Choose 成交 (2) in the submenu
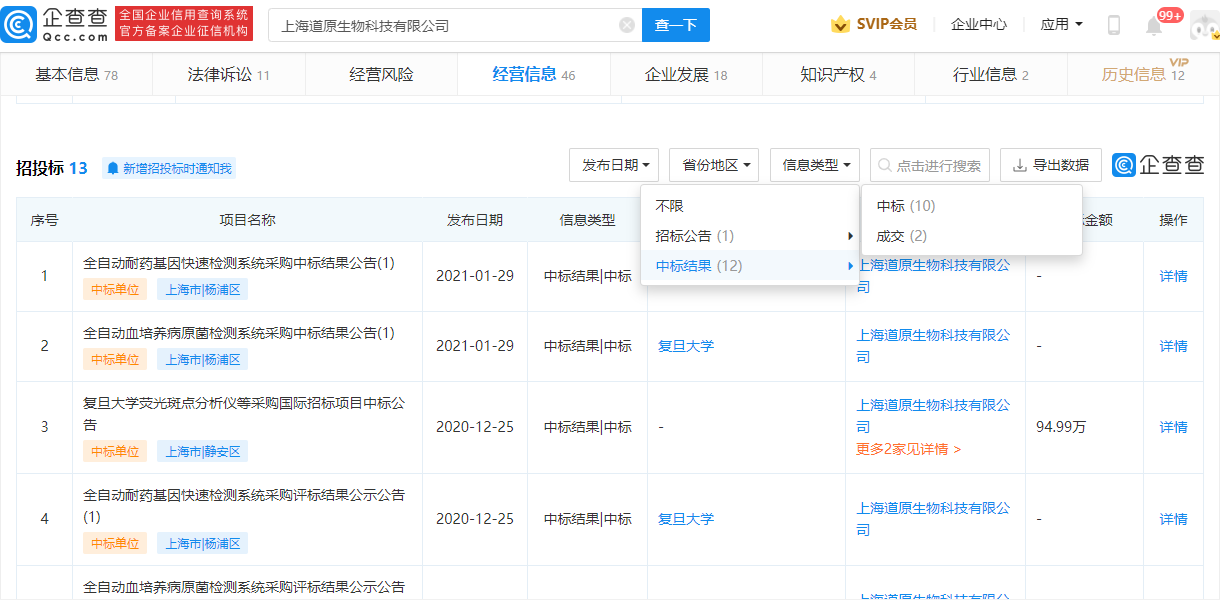 click(971, 236)
